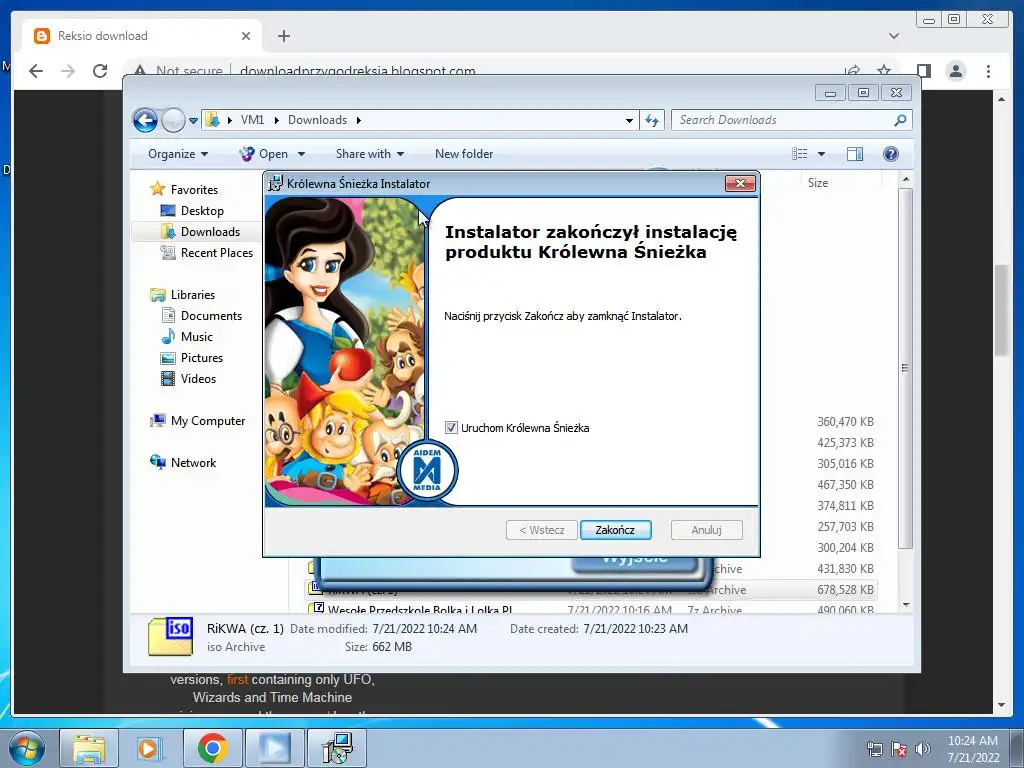Expand the Open button dropdown arrow
This screenshot has height=768, width=1024.
coord(301,154)
